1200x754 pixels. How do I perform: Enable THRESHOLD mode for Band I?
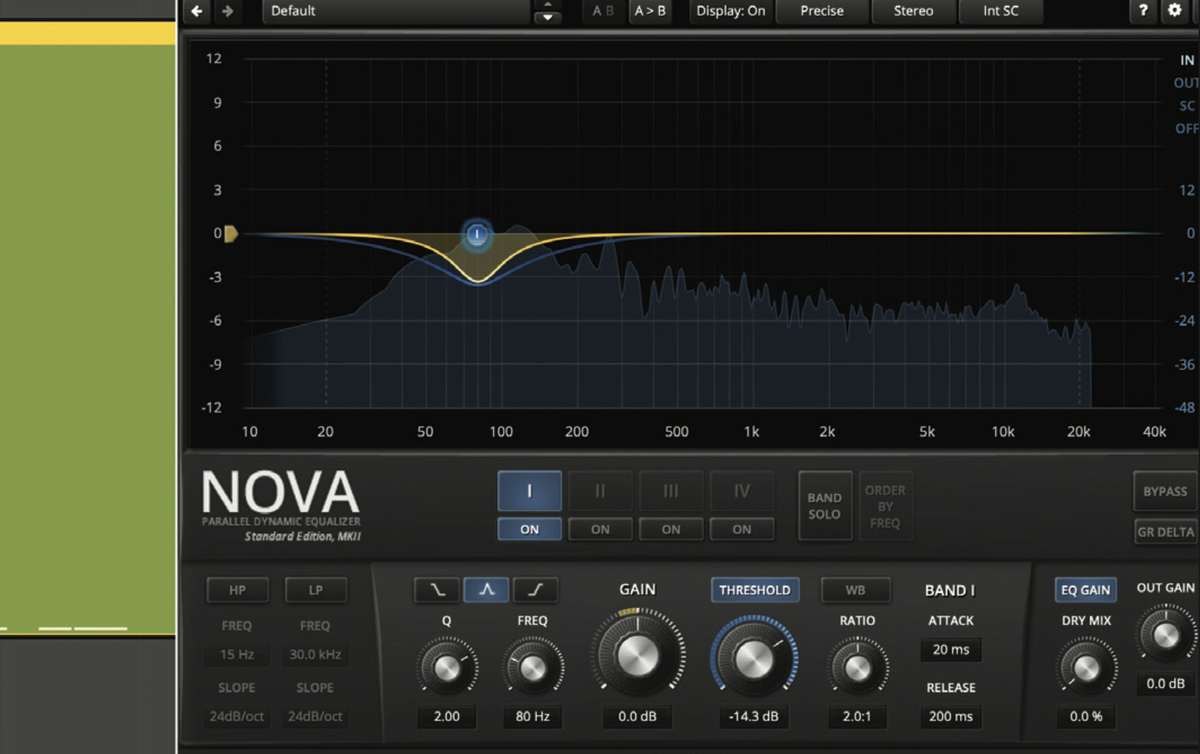pyautogui.click(x=755, y=589)
